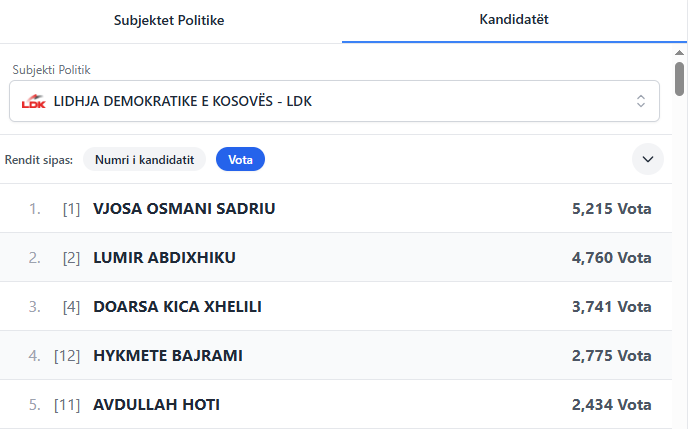This screenshot has height=429, width=688.
Task: Click the DOARSA KICA XHELILI row
Action: tap(336, 307)
